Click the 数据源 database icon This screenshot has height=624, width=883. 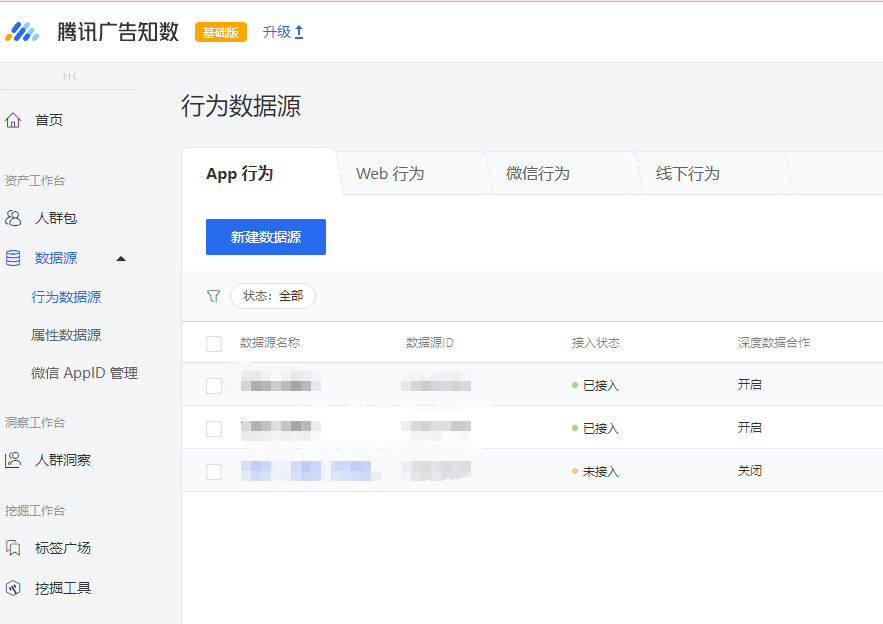pyautogui.click(x=13, y=258)
